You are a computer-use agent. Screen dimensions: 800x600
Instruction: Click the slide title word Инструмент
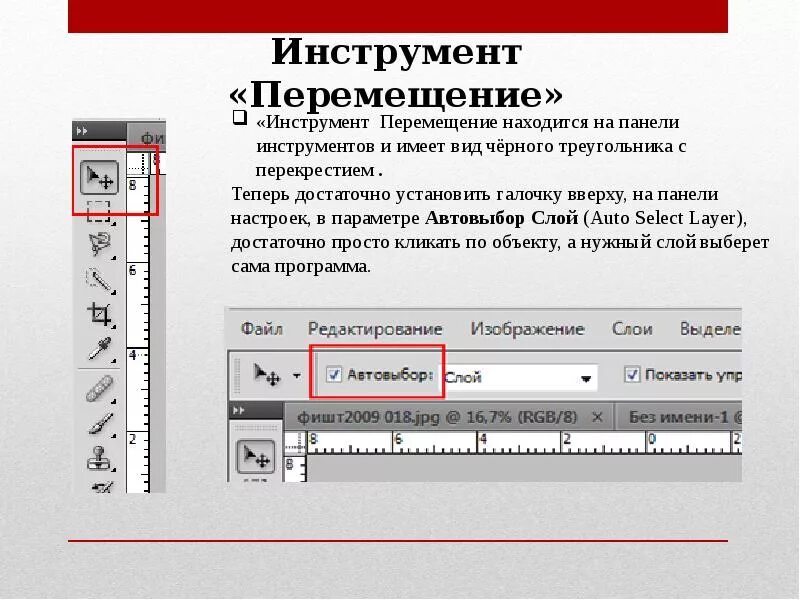point(396,52)
